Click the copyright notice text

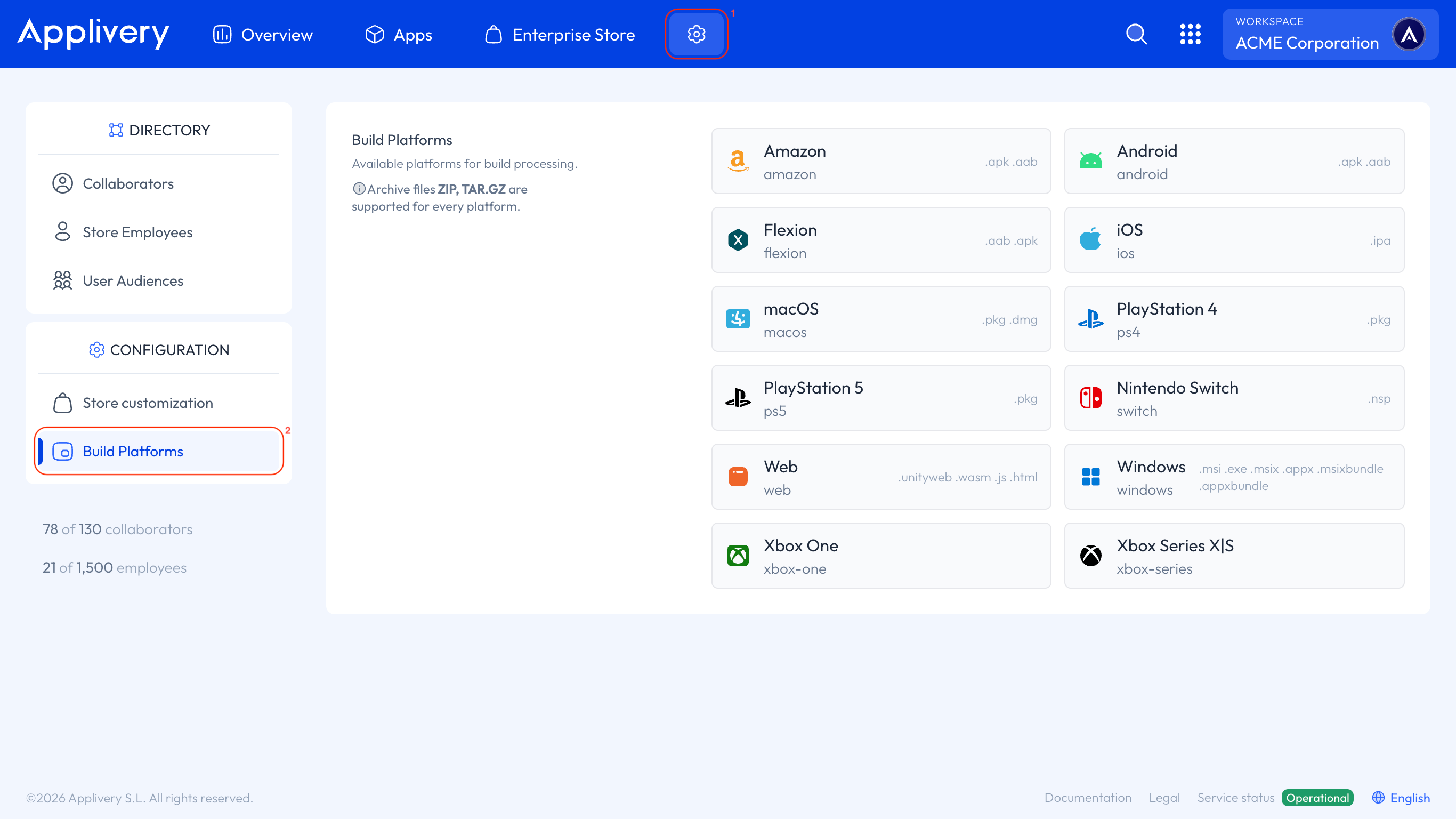coord(139,798)
